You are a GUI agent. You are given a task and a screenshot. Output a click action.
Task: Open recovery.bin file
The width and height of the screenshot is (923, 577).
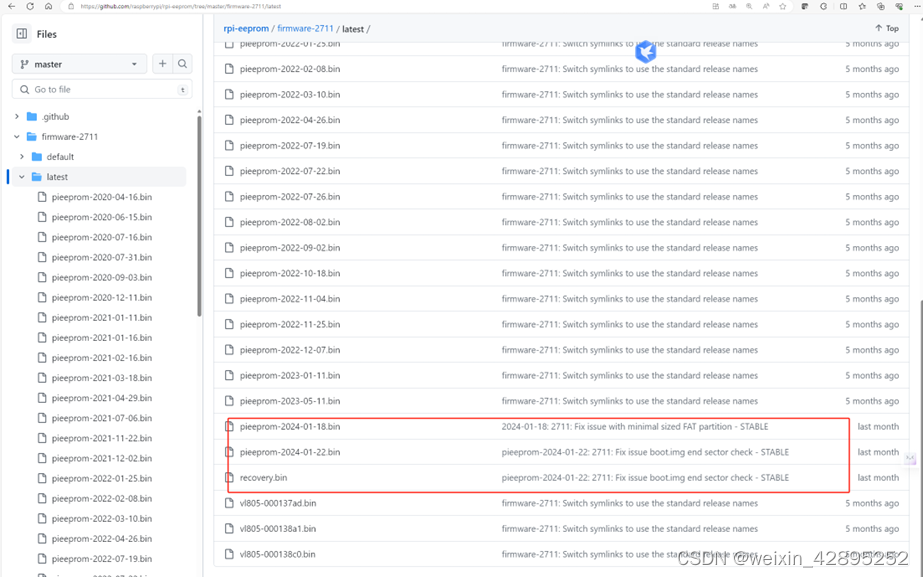263,477
